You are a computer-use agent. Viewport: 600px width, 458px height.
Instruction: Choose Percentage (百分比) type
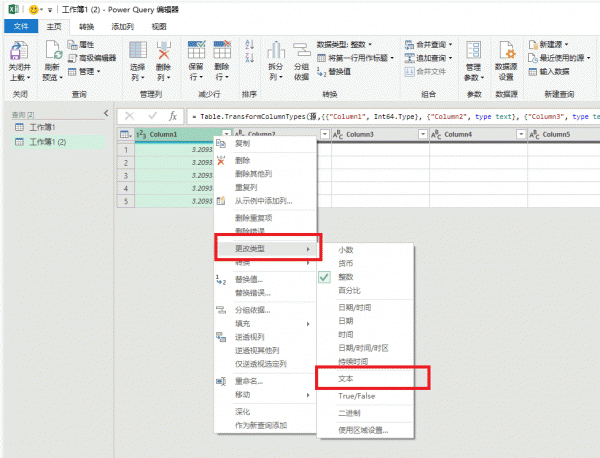[349, 291]
